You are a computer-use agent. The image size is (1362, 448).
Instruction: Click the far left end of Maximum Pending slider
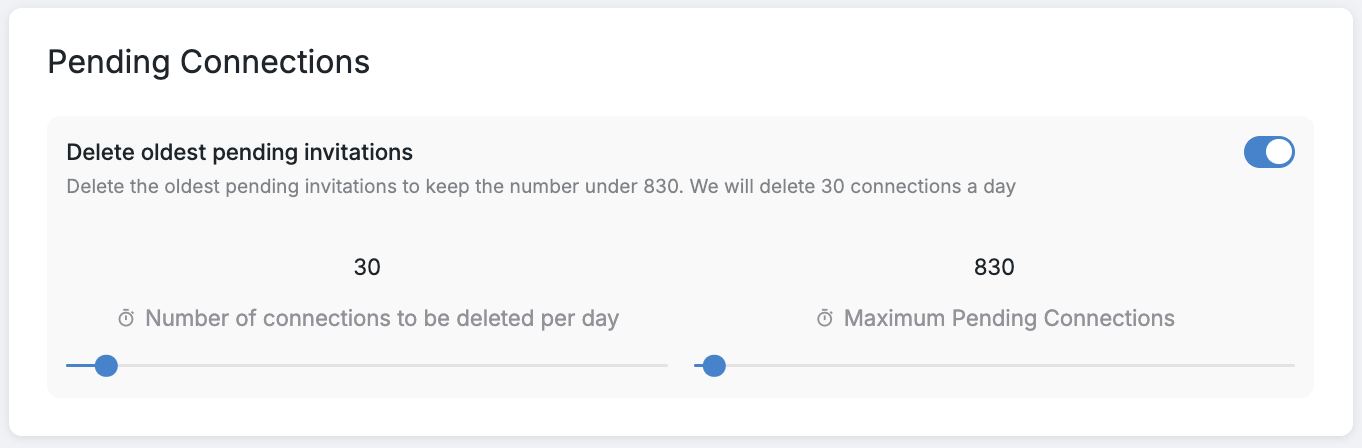pos(697,366)
